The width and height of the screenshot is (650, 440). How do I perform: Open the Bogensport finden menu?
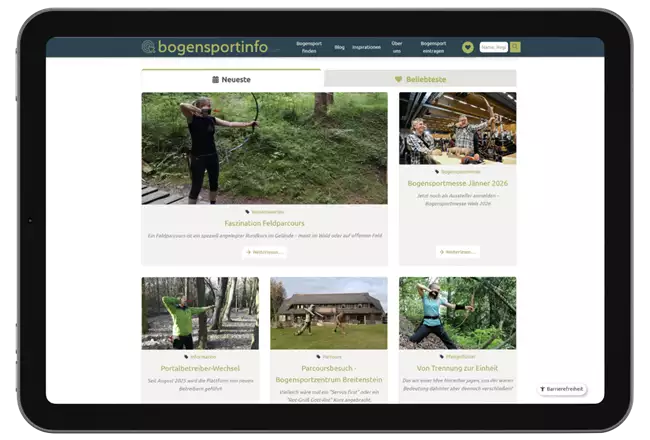pos(309,47)
